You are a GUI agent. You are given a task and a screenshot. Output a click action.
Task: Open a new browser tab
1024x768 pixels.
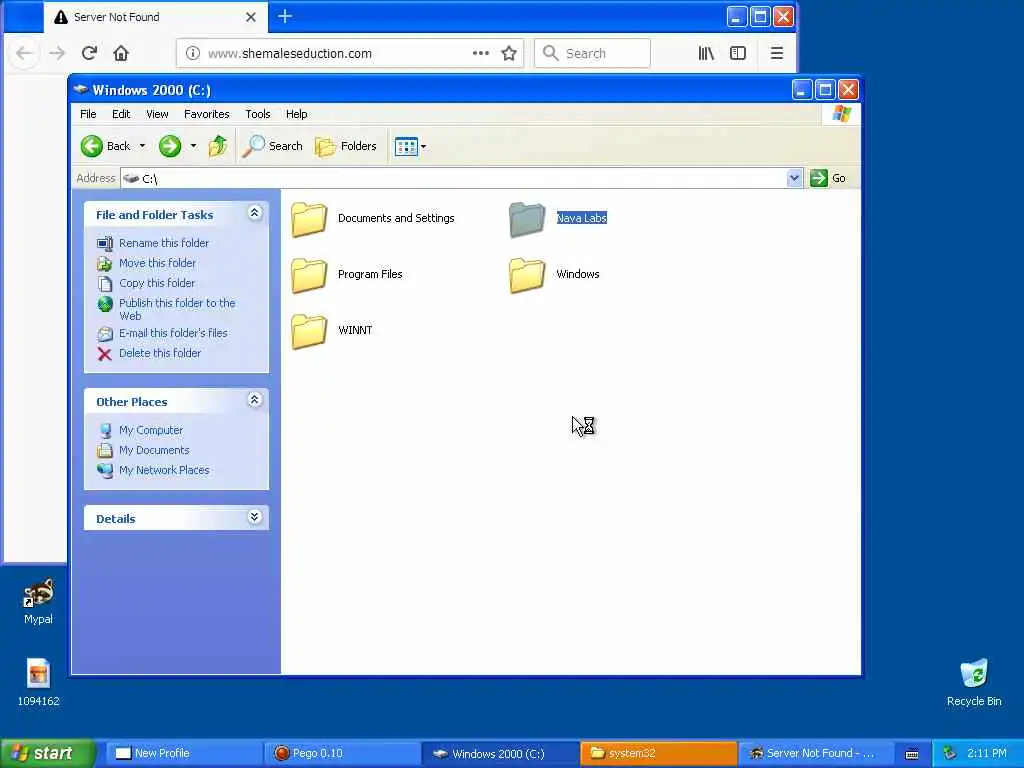(x=285, y=16)
